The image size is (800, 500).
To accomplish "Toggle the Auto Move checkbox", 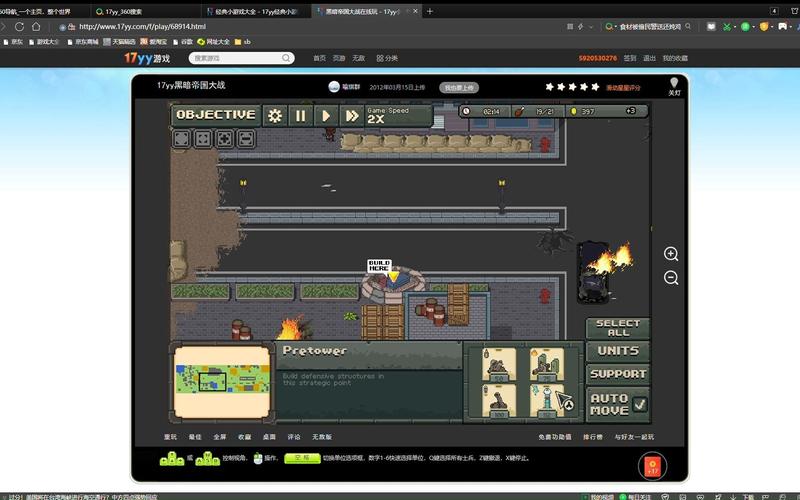I will (640, 405).
